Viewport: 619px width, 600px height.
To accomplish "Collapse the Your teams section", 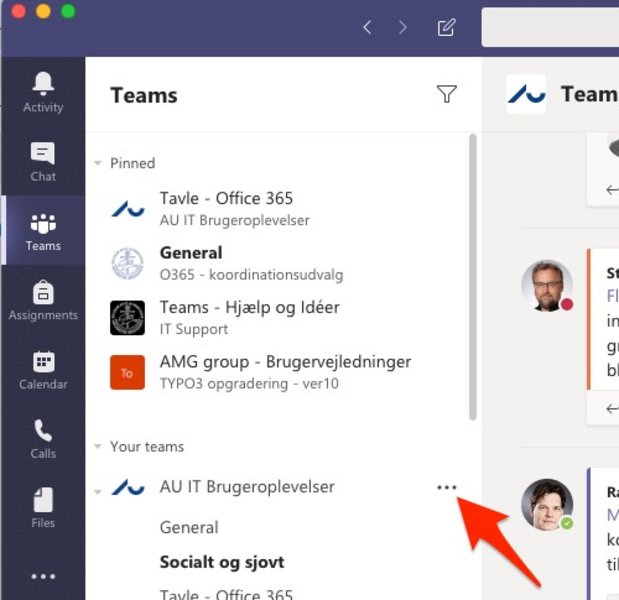I will coord(98,446).
